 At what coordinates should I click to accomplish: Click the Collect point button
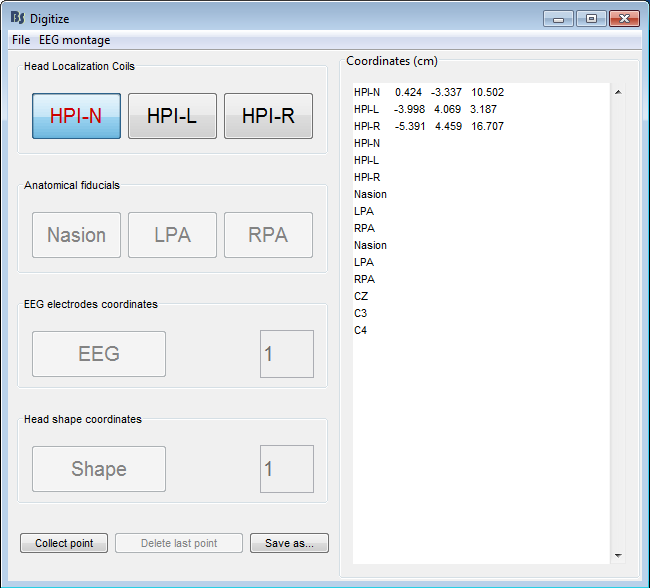(64, 543)
